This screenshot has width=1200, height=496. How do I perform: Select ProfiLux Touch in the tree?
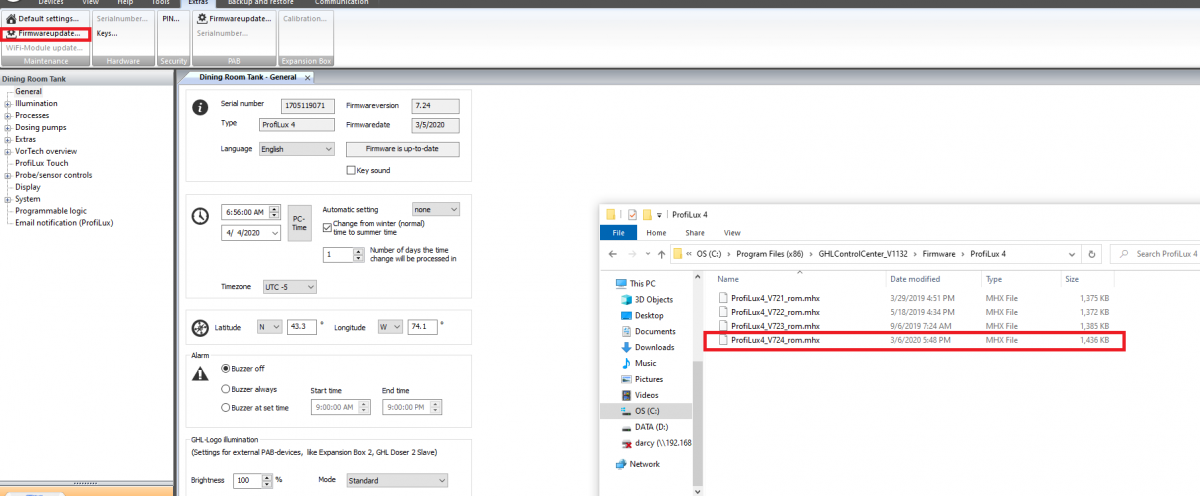(42, 163)
